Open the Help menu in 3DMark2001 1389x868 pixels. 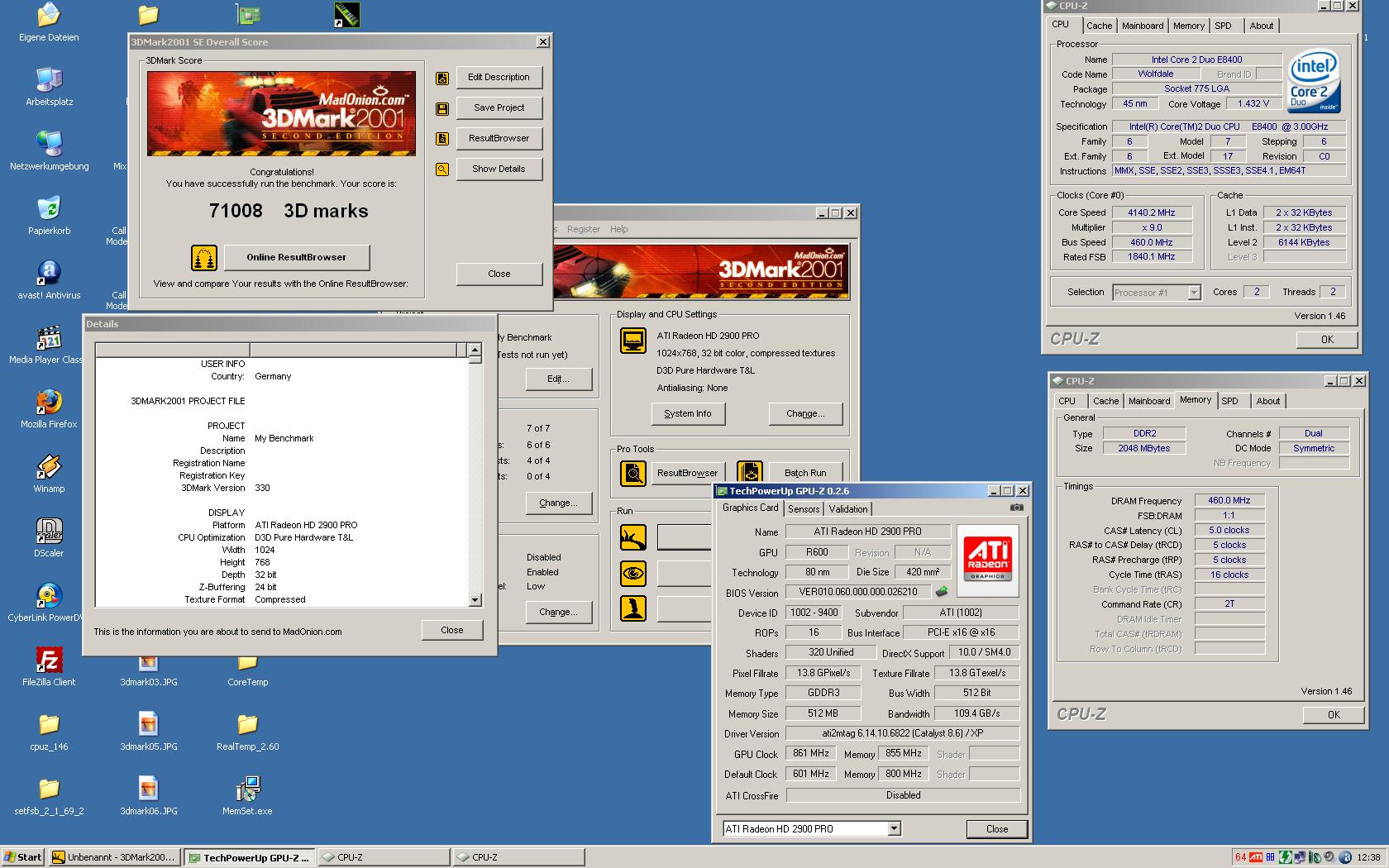(x=618, y=229)
